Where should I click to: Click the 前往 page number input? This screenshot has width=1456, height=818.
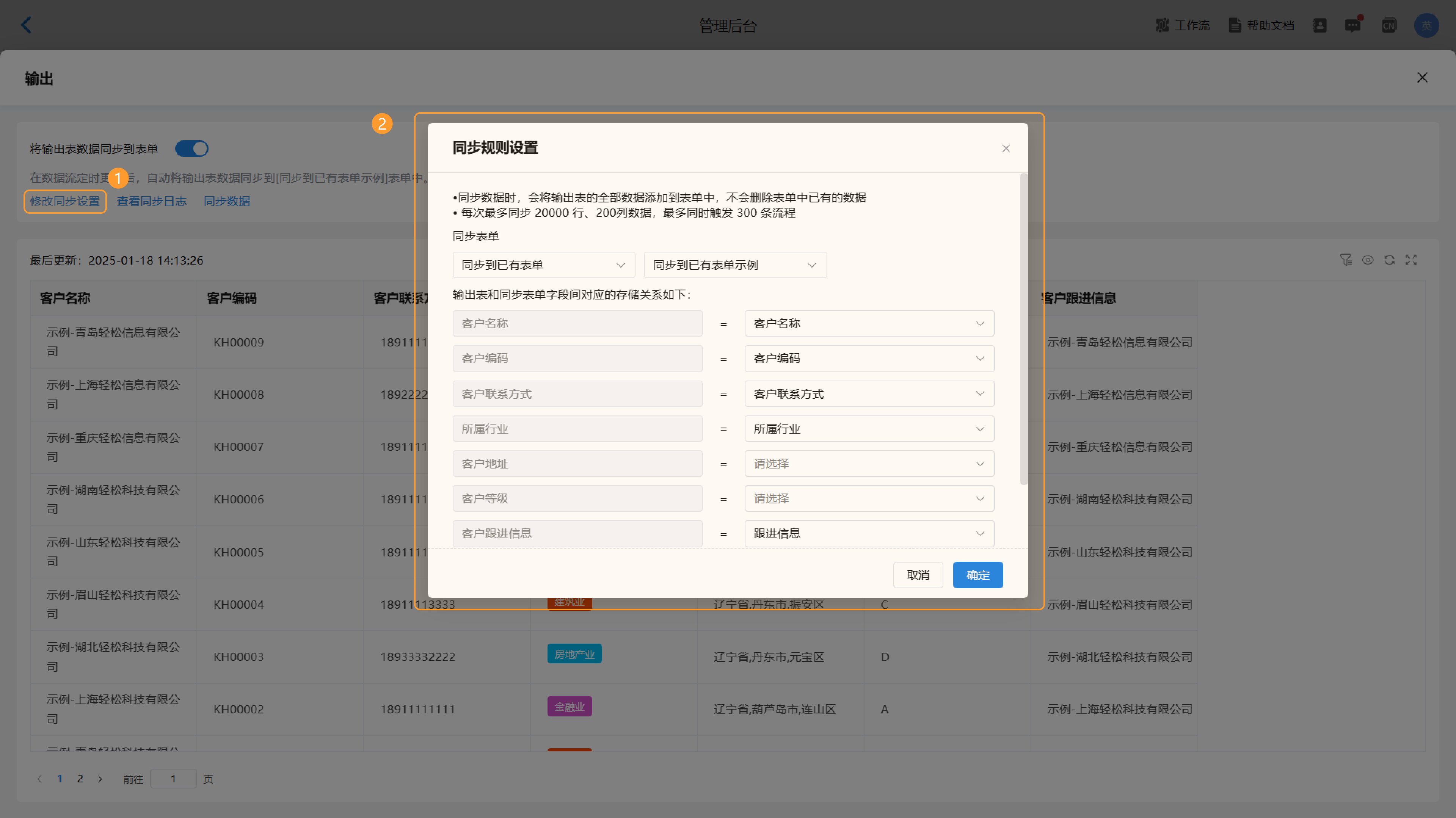click(x=173, y=779)
